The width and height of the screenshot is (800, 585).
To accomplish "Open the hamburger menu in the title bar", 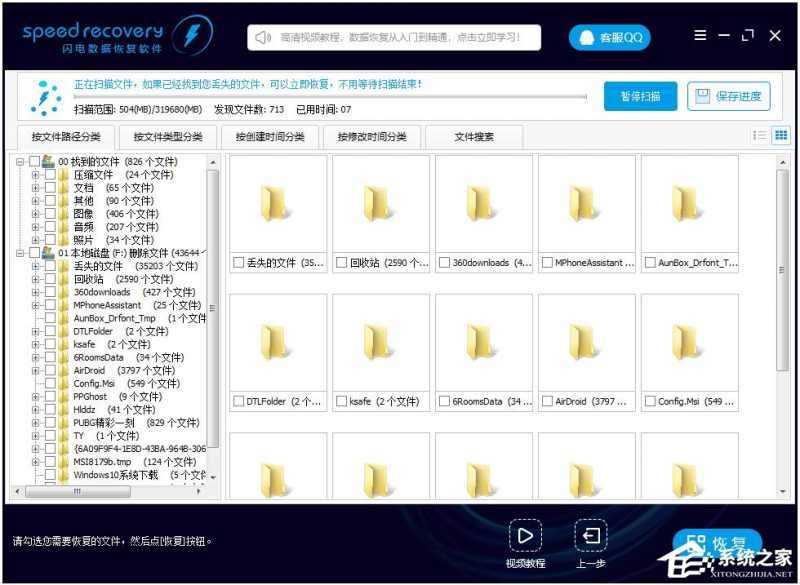I will click(x=699, y=36).
